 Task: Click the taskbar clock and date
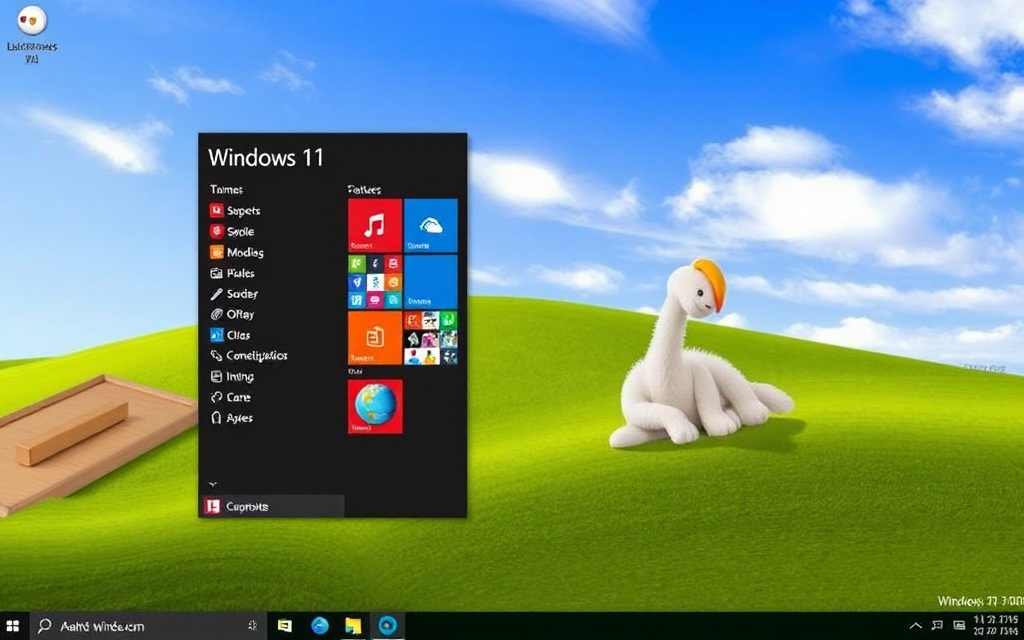[997, 626]
